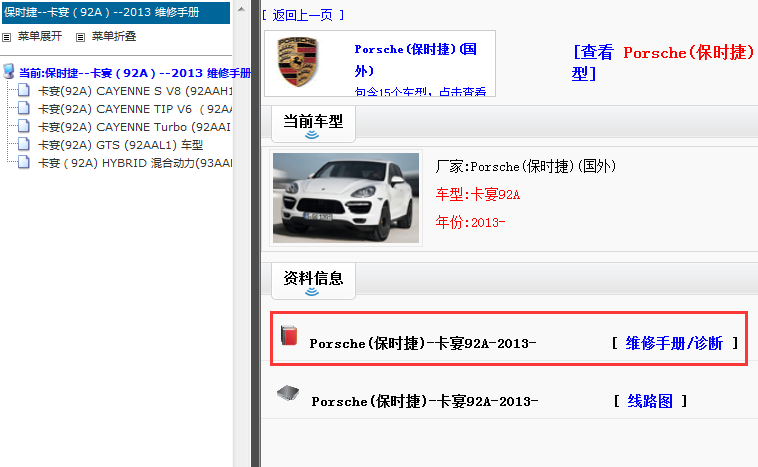This screenshot has height=467, width=758.
Task: Click the white Cayenne car photo
Action: pos(346,198)
